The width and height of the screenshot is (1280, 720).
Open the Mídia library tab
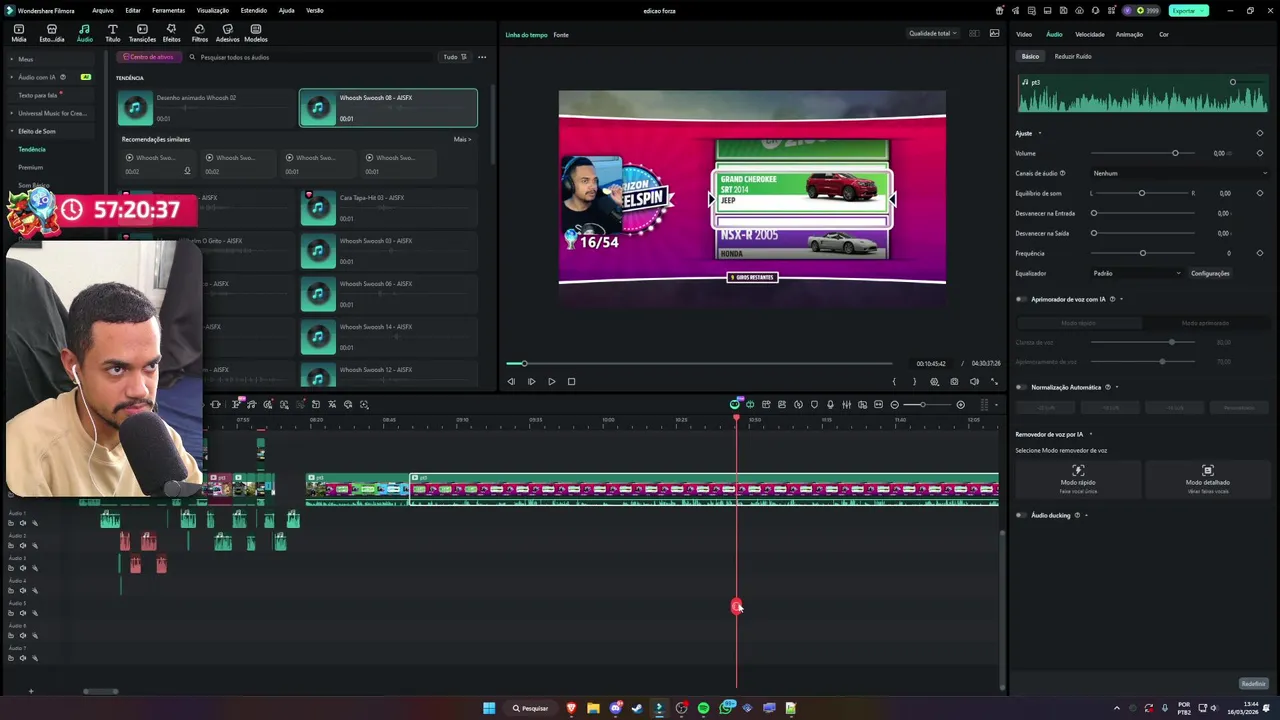(19, 33)
